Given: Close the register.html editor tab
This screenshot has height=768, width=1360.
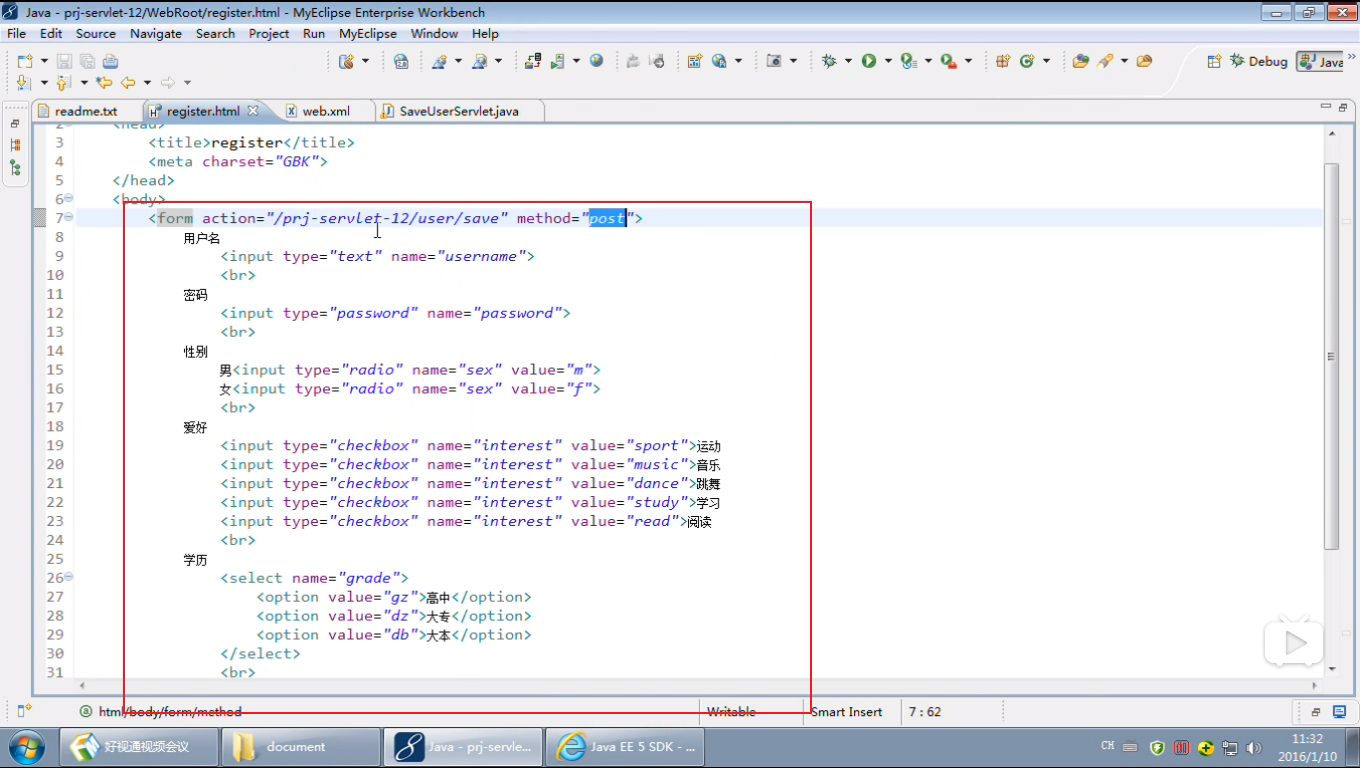Looking at the screenshot, I should pyautogui.click(x=253, y=110).
